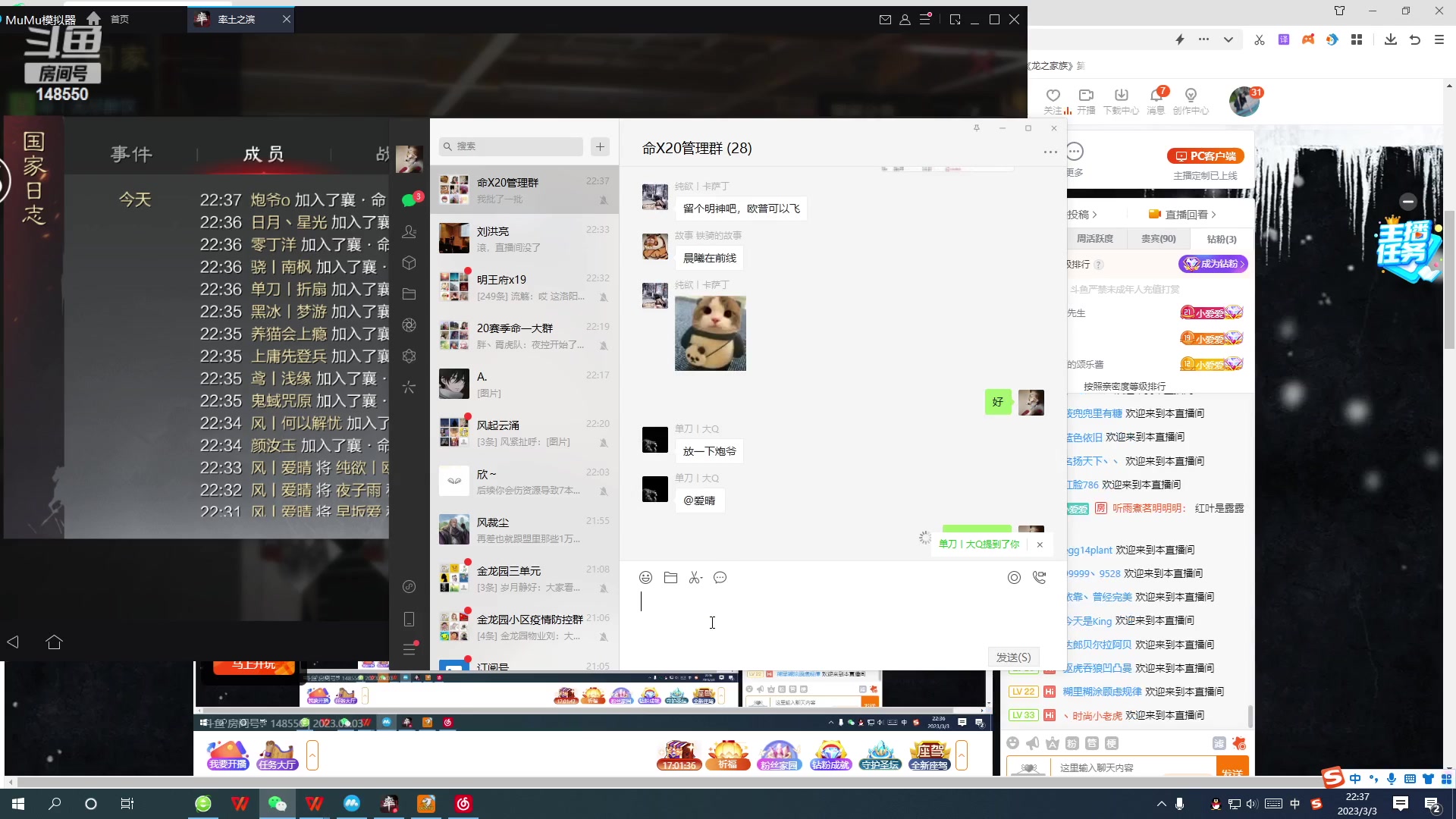Open the WeChat contacts icon
This screenshot has height=819, width=1456.
click(x=409, y=231)
